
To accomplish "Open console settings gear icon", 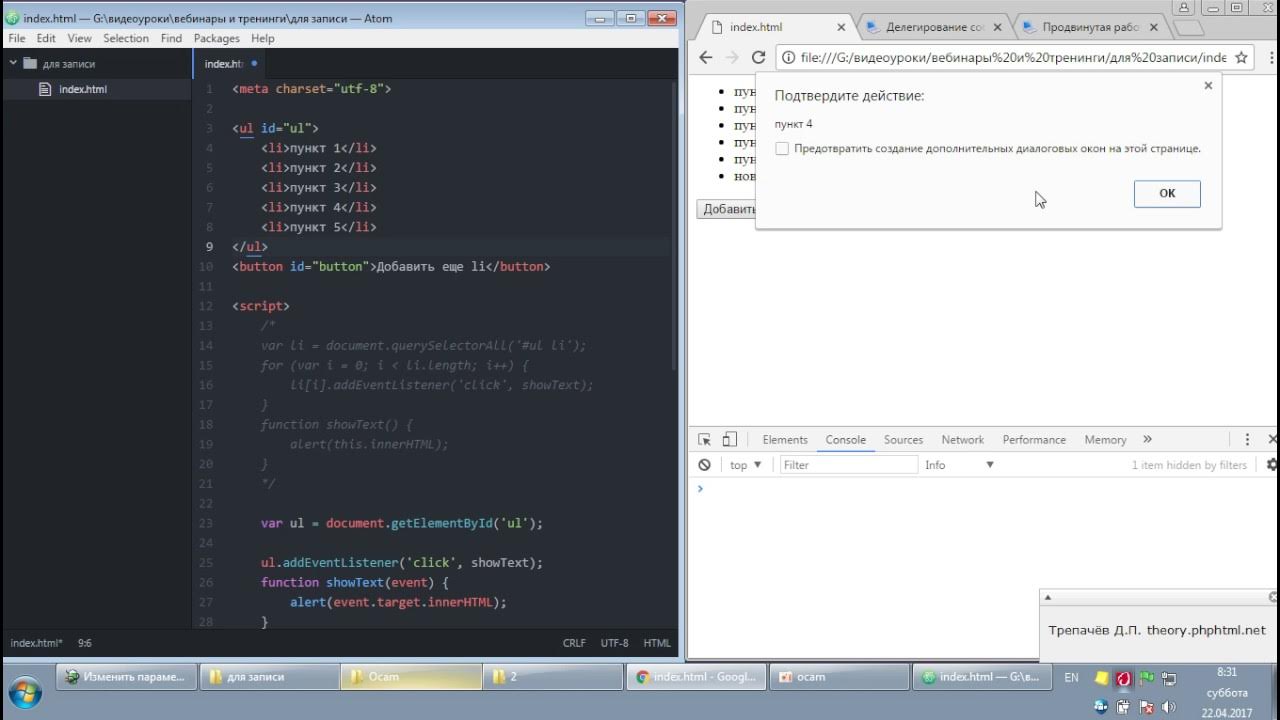I will pos(1272,465).
